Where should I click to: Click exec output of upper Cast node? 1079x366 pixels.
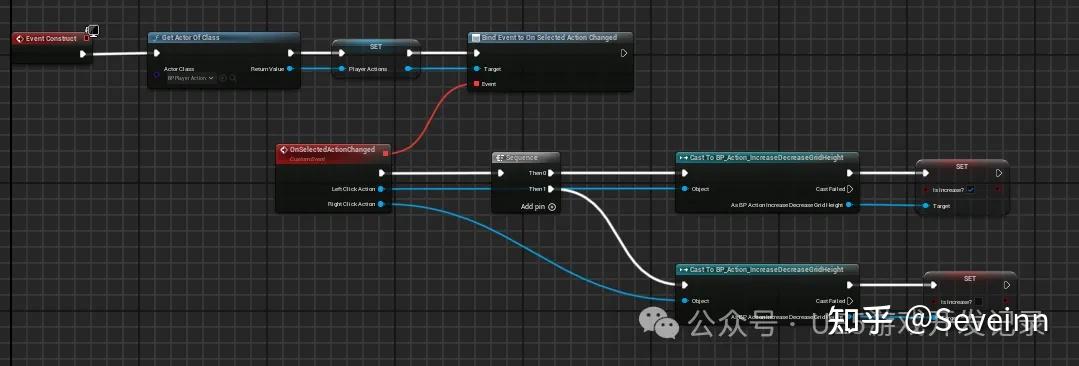tap(850, 173)
